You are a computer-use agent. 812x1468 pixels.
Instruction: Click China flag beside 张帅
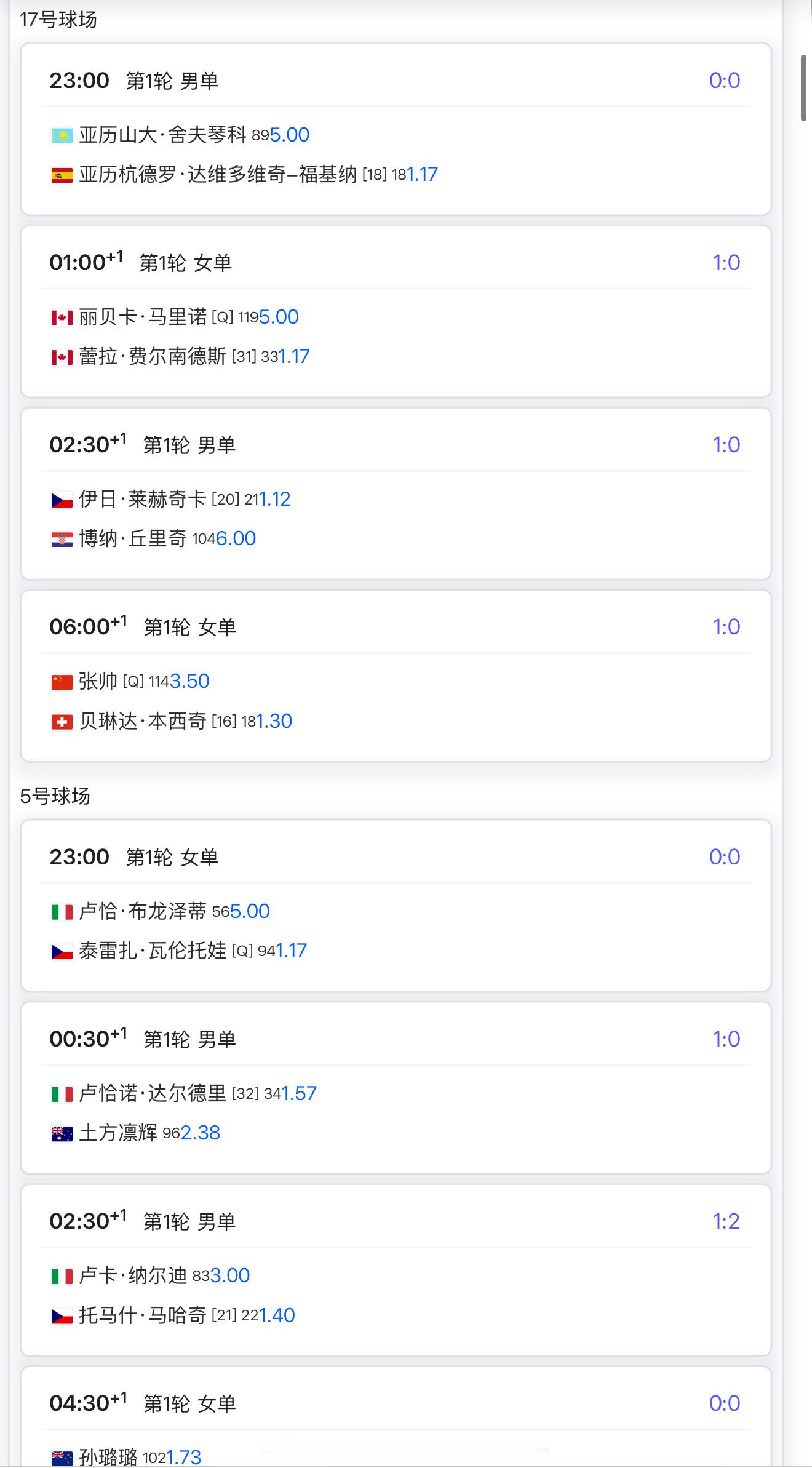click(62, 682)
